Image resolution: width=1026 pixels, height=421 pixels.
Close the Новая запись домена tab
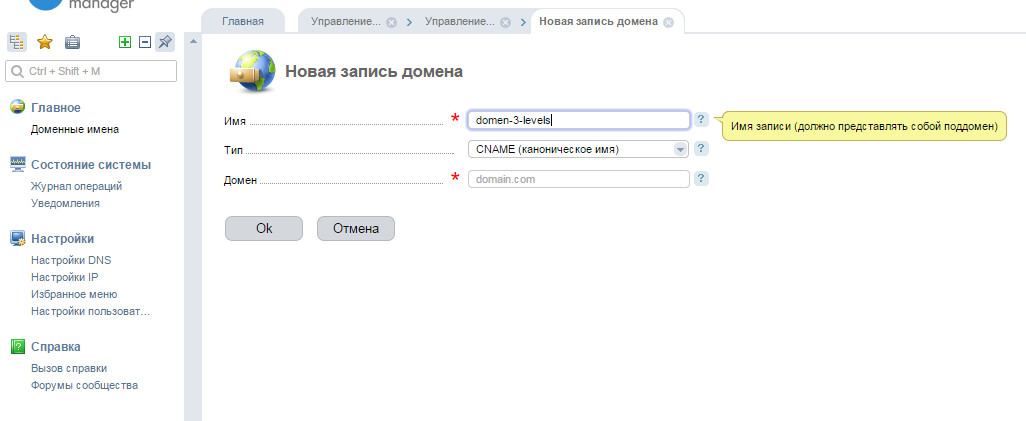668,22
